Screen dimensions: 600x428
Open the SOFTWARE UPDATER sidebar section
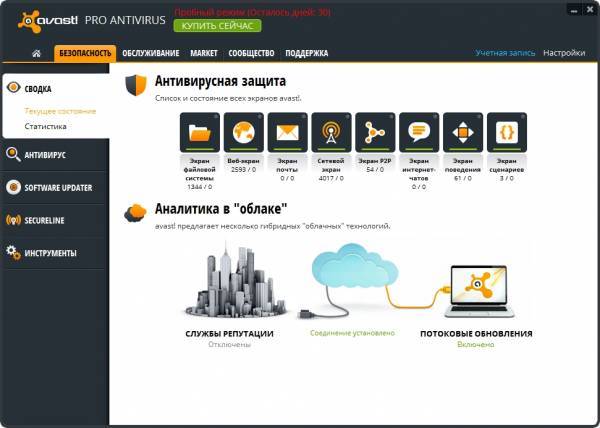(55, 187)
